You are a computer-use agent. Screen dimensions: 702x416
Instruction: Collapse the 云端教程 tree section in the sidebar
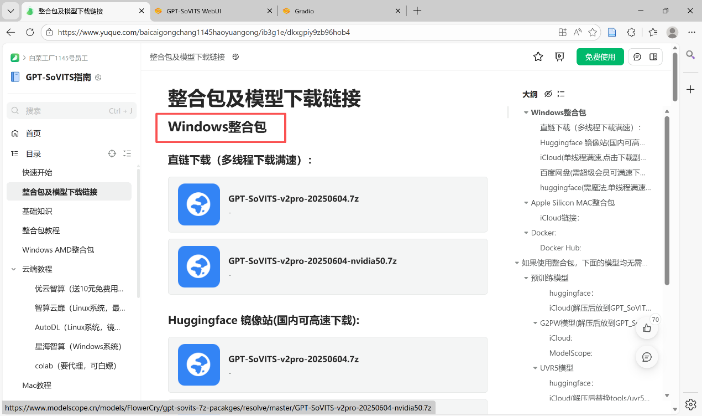pos(13,269)
